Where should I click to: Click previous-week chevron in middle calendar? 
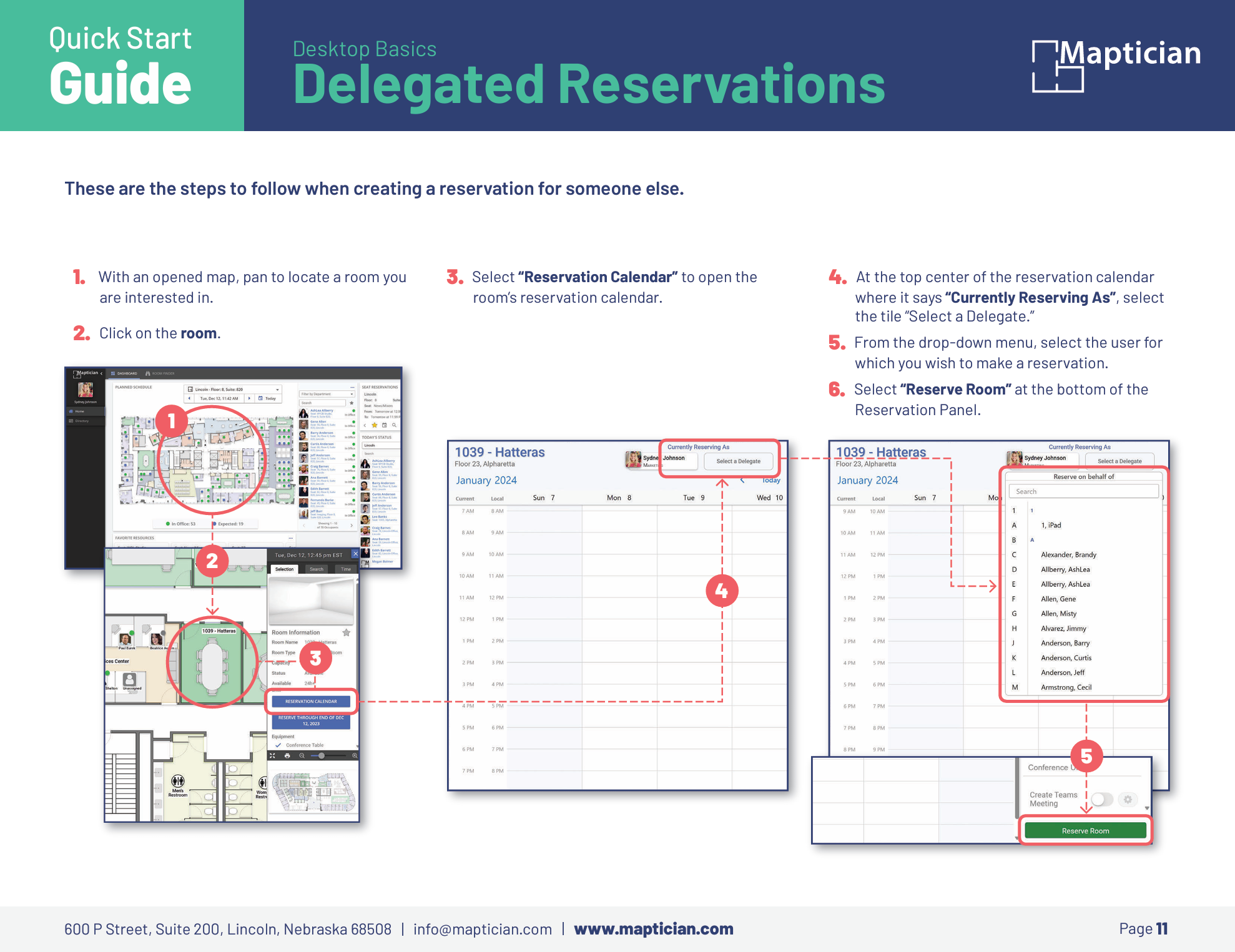tap(742, 480)
